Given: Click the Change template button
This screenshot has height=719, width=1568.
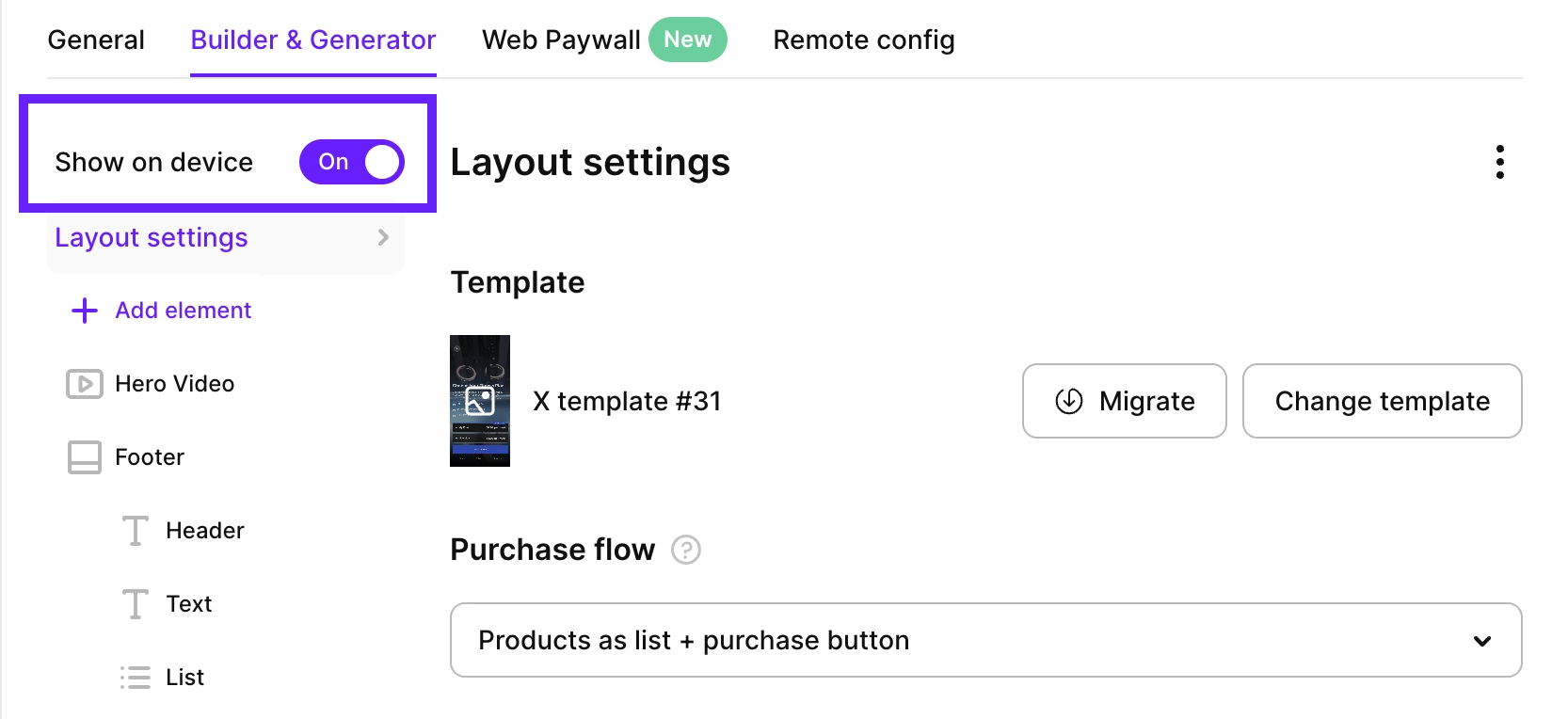Looking at the screenshot, I should (1382, 401).
